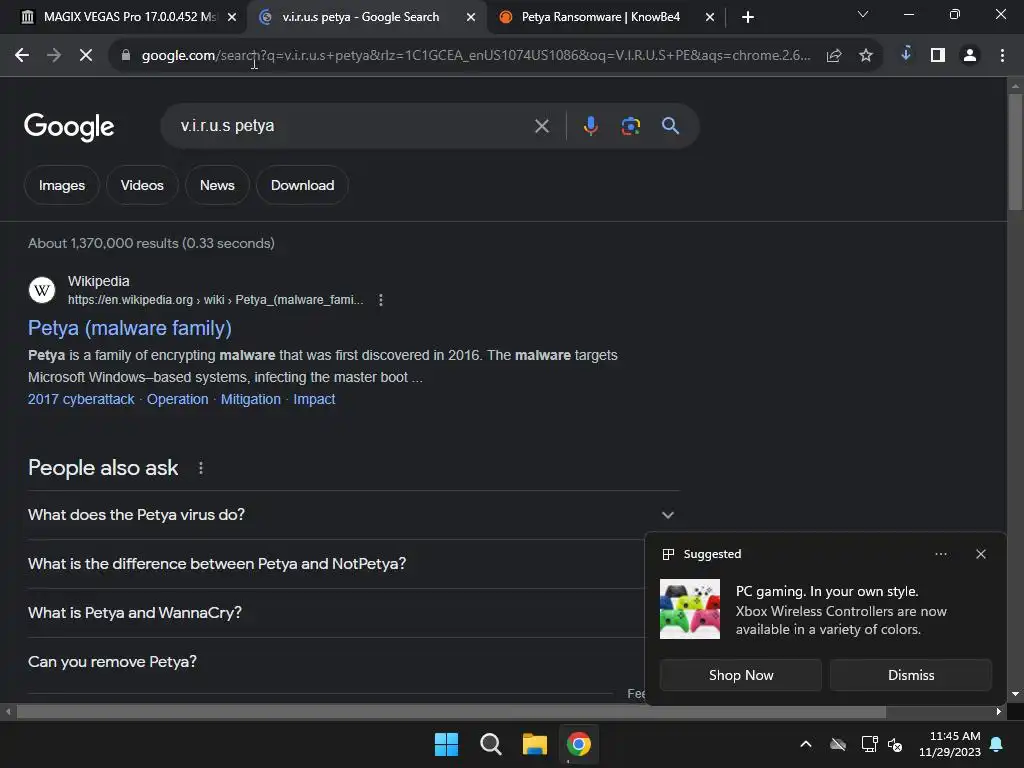Submit search with magnifier icon

671,126
